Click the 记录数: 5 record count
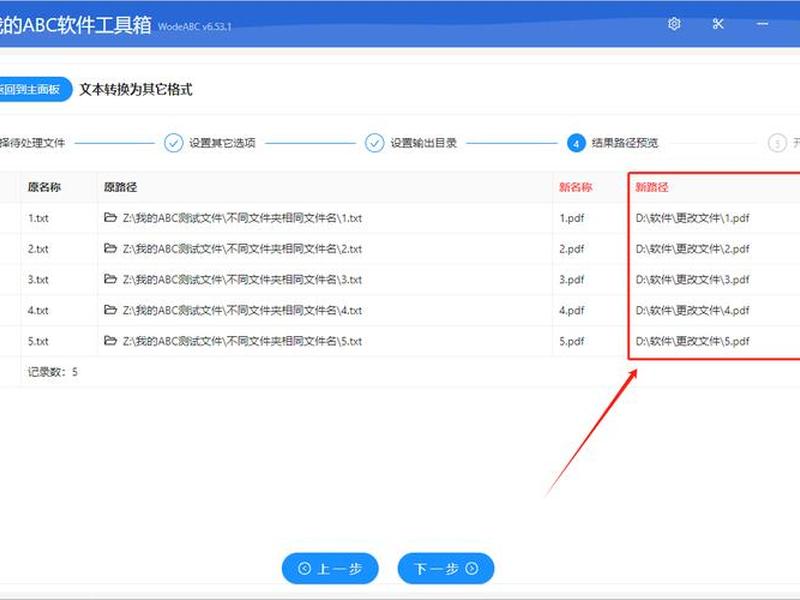This screenshot has height=600, width=800. pyautogui.click(x=53, y=372)
